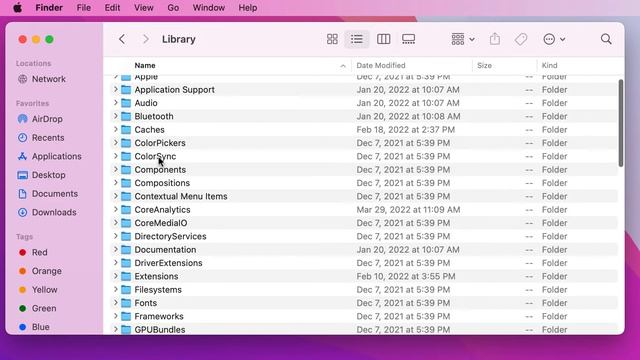The image size is (640, 360).
Task: Click the Components folder icon
Action: click(126, 170)
